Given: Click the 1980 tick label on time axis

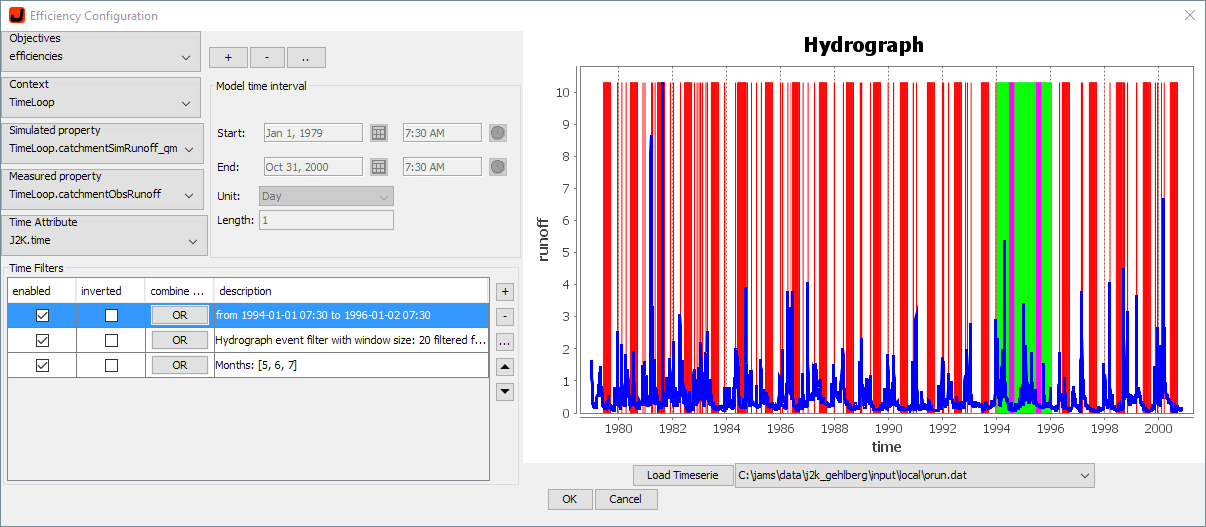Looking at the screenshot, I should point(618,427).
